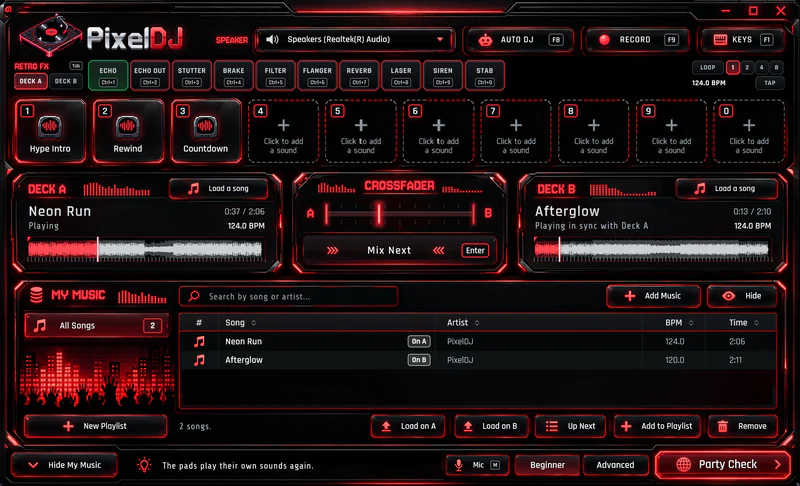Click the Mic microphone icon
The image size is (800, 486).
tap(459, 465)
